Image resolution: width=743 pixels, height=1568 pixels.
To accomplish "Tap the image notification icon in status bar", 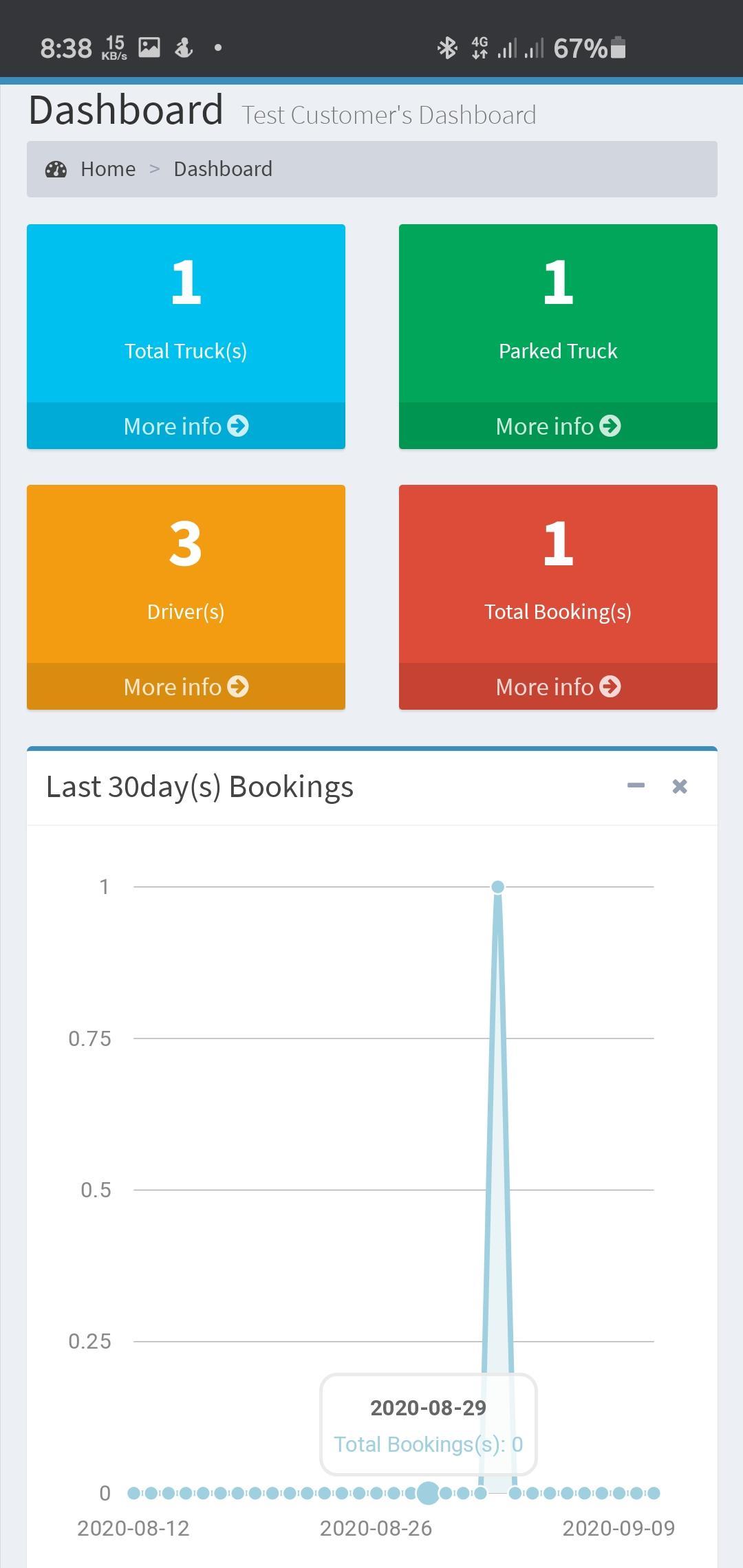I will [x=149, y=47].
